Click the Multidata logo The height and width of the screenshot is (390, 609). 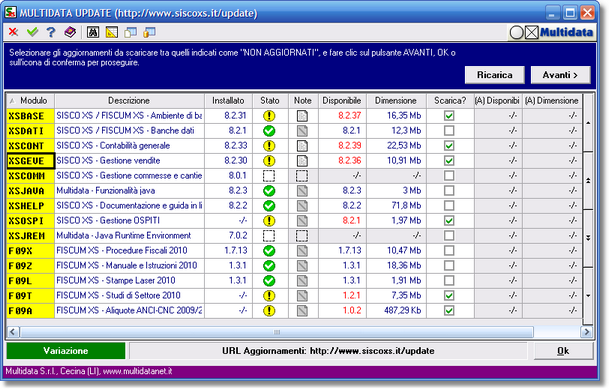552,33
